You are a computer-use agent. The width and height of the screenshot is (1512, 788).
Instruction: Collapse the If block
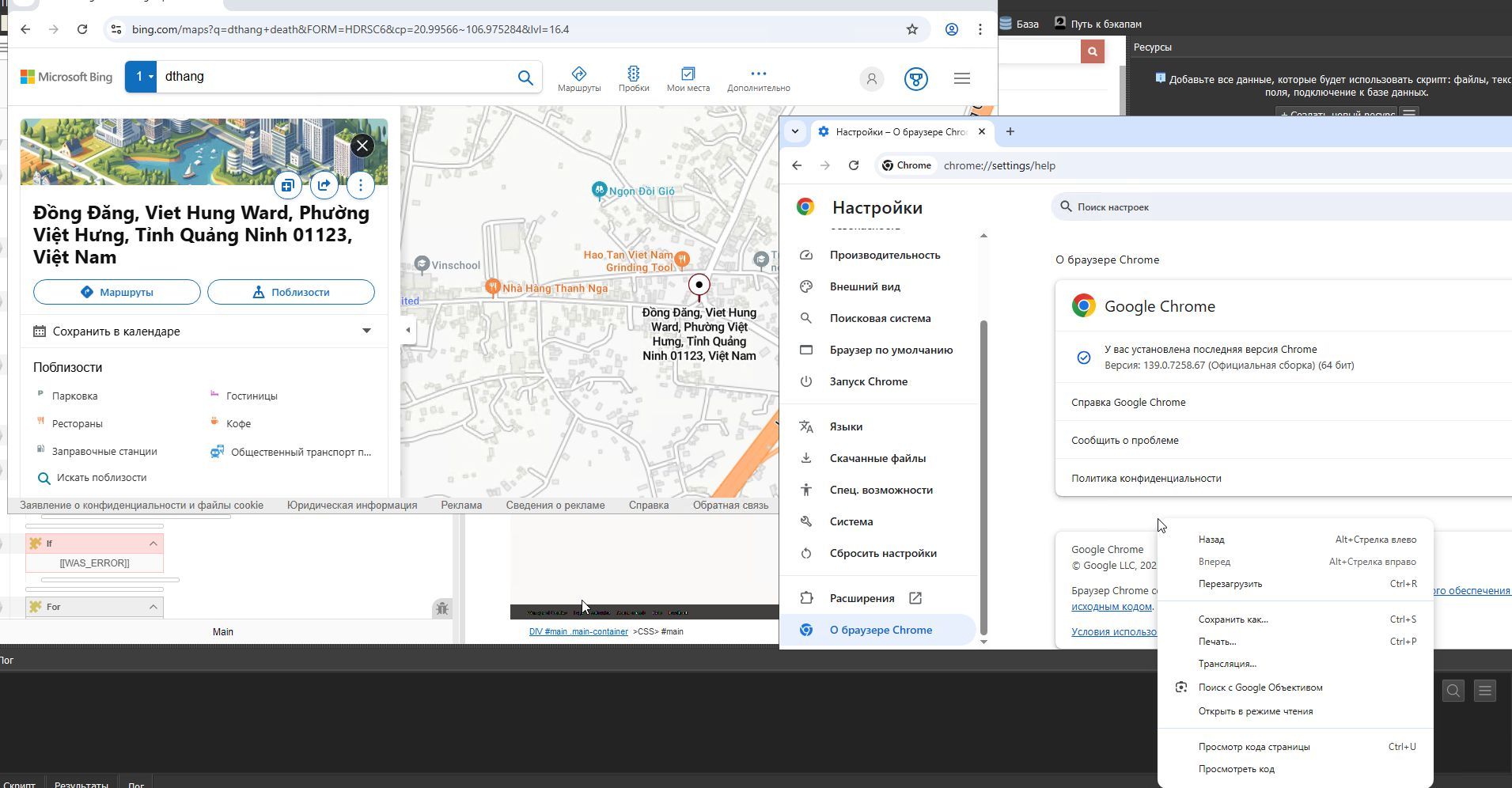point(153,544)
